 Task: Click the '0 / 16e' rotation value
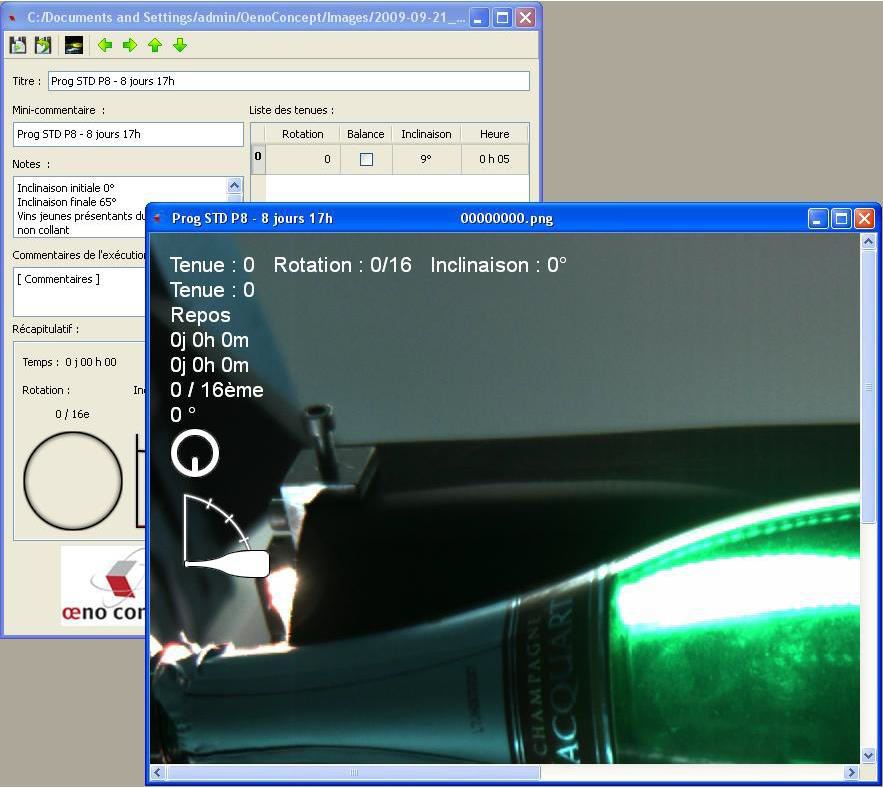click(72, 414)
